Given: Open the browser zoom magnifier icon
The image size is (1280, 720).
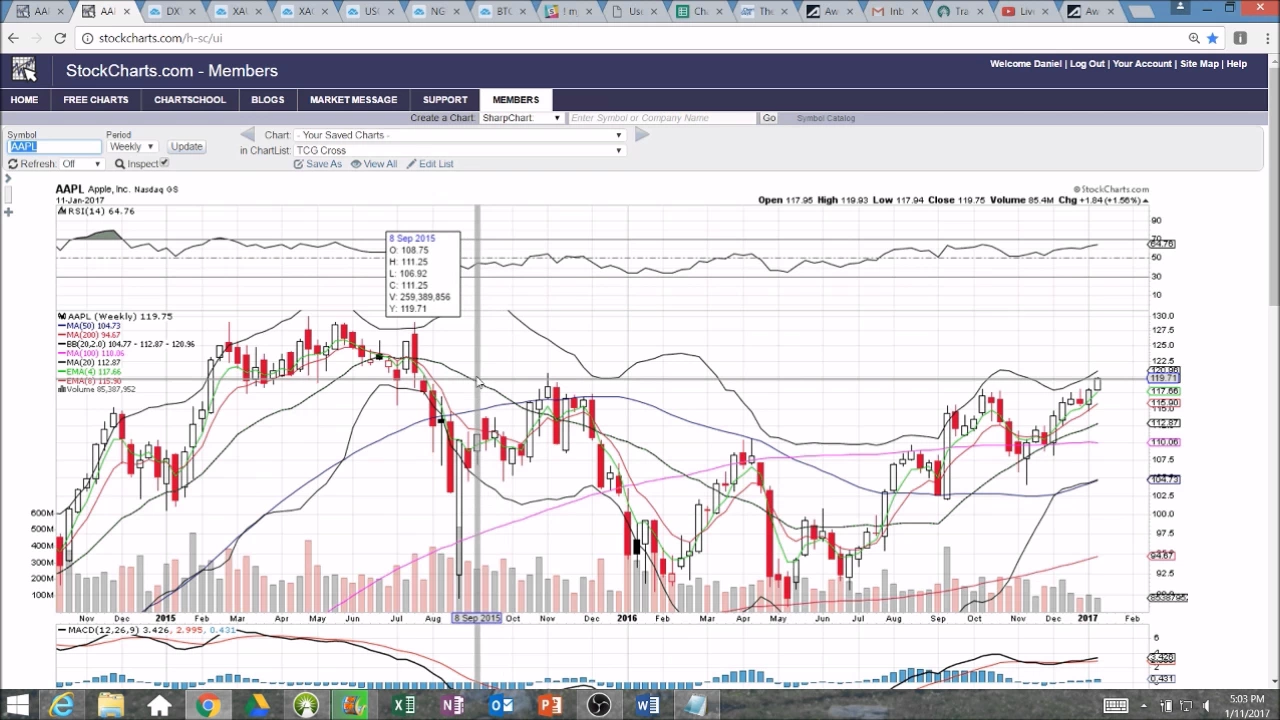Looking at the screenshot, I should [1194, 38].
